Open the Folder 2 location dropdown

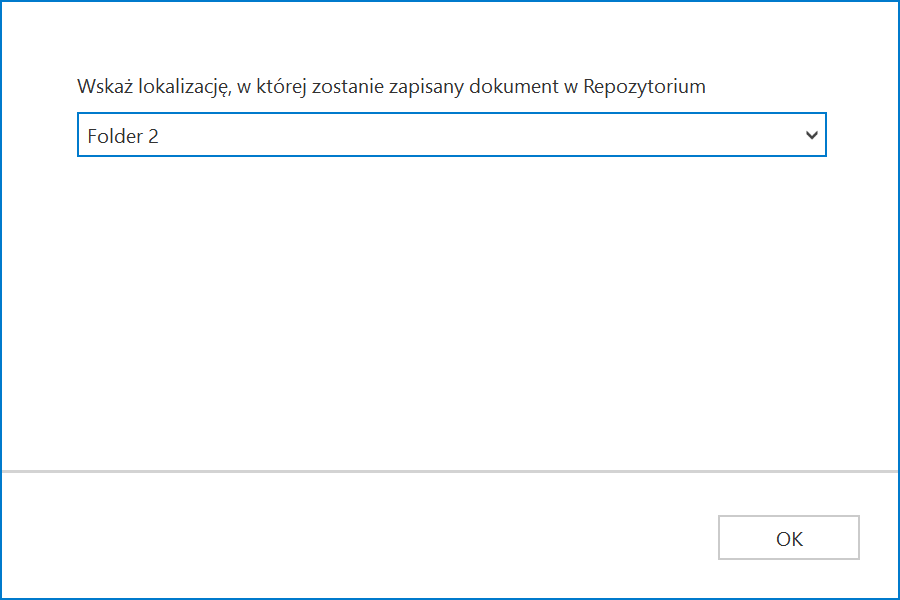[x=452, y=134]
